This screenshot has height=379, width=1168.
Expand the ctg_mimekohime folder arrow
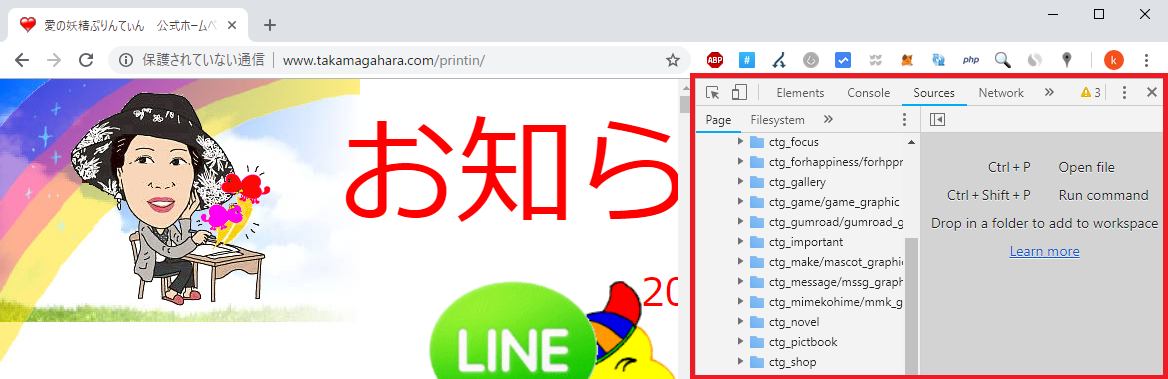pos(740,302)
